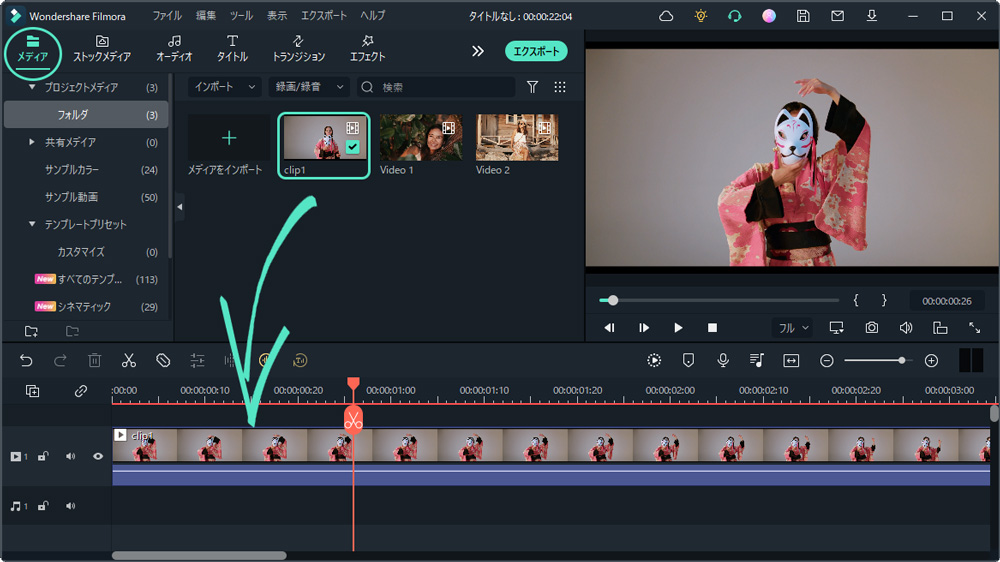Add a new folder icon
Image resolution: width=1000 pixels, height=562 pixels.
pyautogui.click(x=31, y=331)
